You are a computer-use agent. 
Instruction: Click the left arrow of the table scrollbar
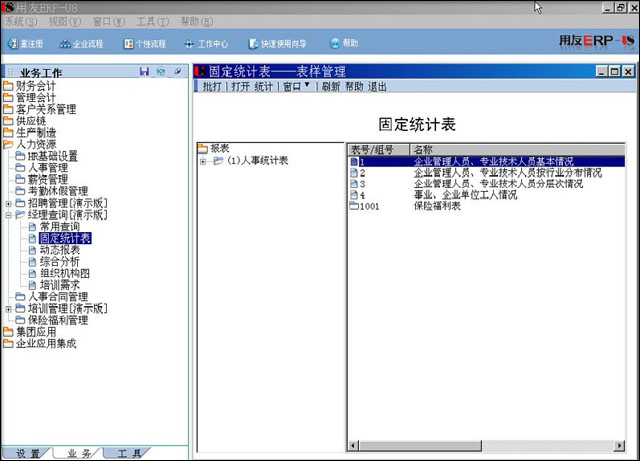354,445
